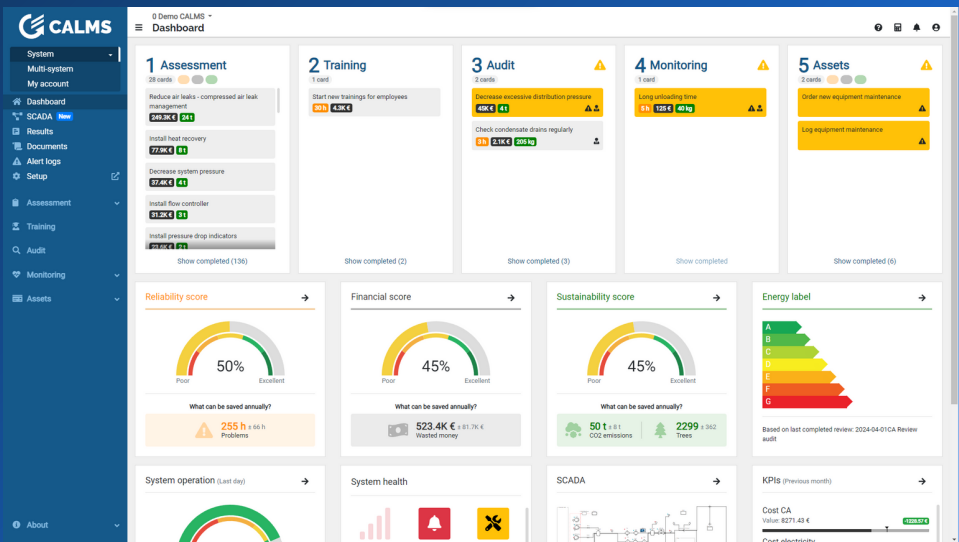Open the calculator icon in top bar
The width and height of the screenshot is (959, 542).
(x=897, y=28)
